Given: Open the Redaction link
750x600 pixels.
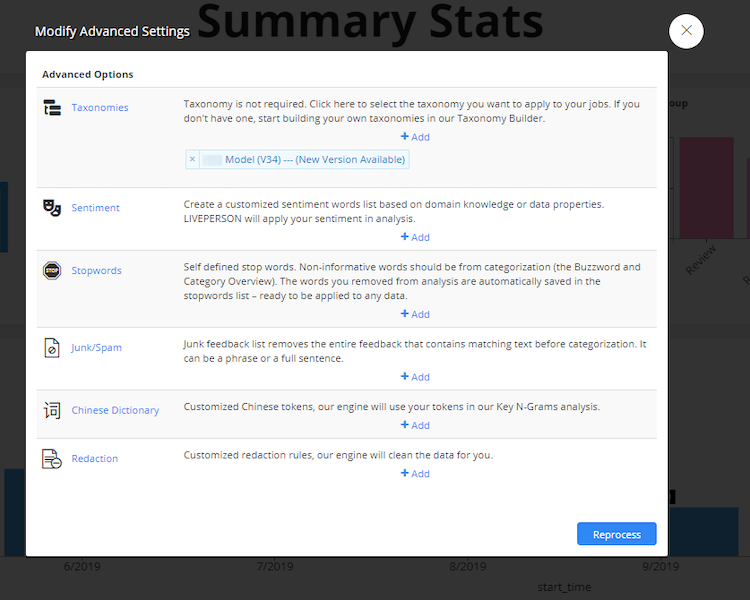Looking at the screenshot, I should pos(95,459).
